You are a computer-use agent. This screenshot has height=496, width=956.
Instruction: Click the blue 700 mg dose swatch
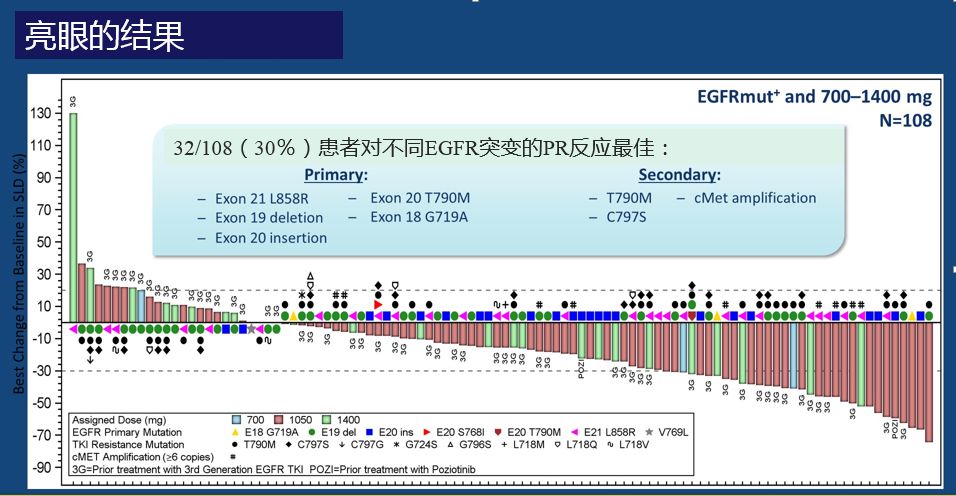(x=237, y=420)
